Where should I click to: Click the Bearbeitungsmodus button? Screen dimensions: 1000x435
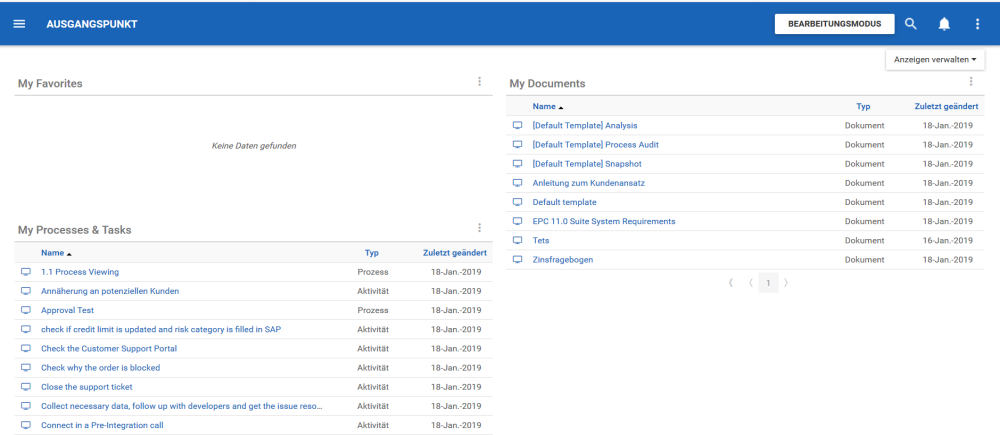834,24
